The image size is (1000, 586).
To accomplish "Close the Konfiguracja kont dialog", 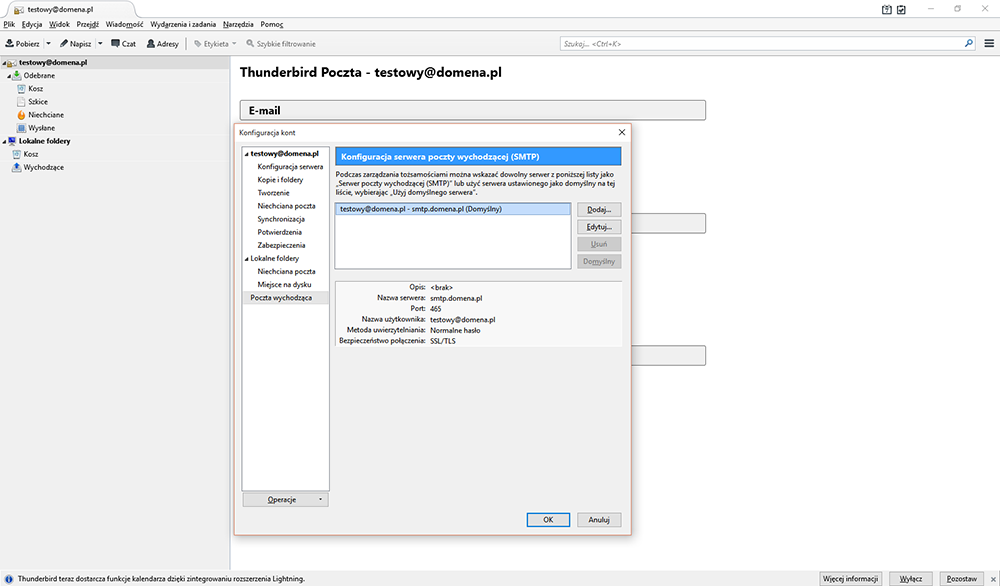I will point(622,132).
